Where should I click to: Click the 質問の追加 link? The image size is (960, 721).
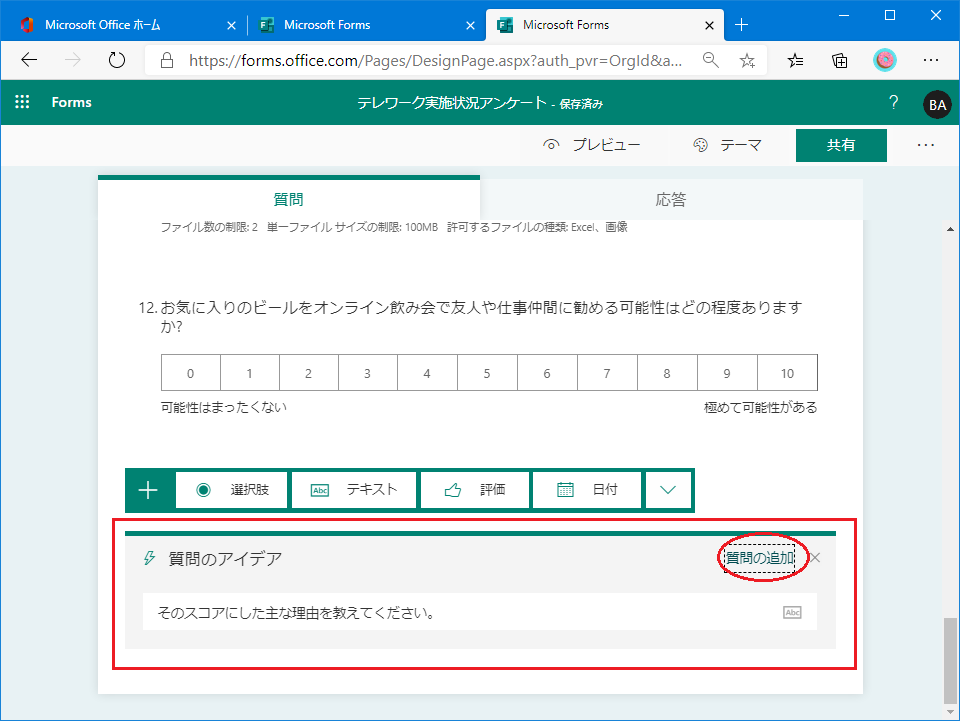[759, 558]
